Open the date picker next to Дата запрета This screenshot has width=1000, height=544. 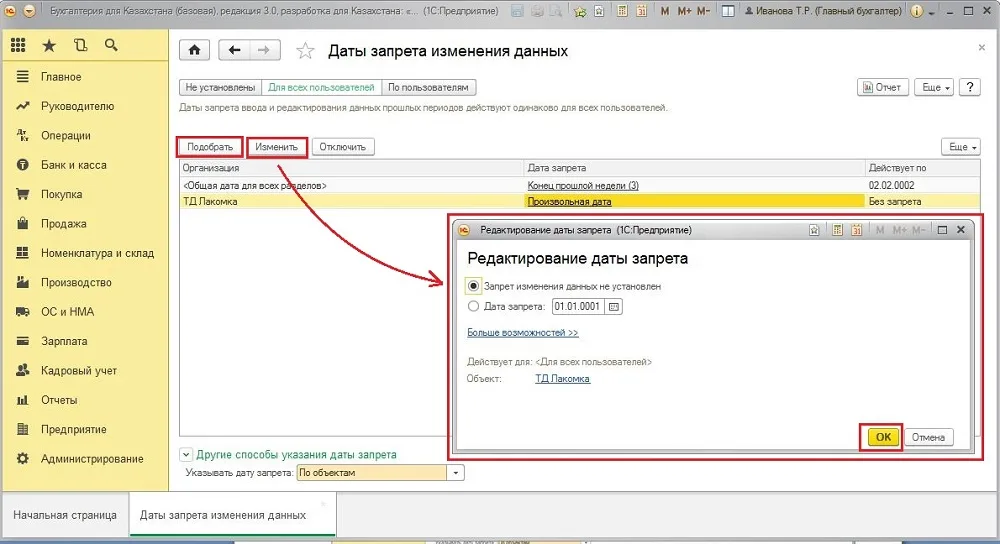613,307
